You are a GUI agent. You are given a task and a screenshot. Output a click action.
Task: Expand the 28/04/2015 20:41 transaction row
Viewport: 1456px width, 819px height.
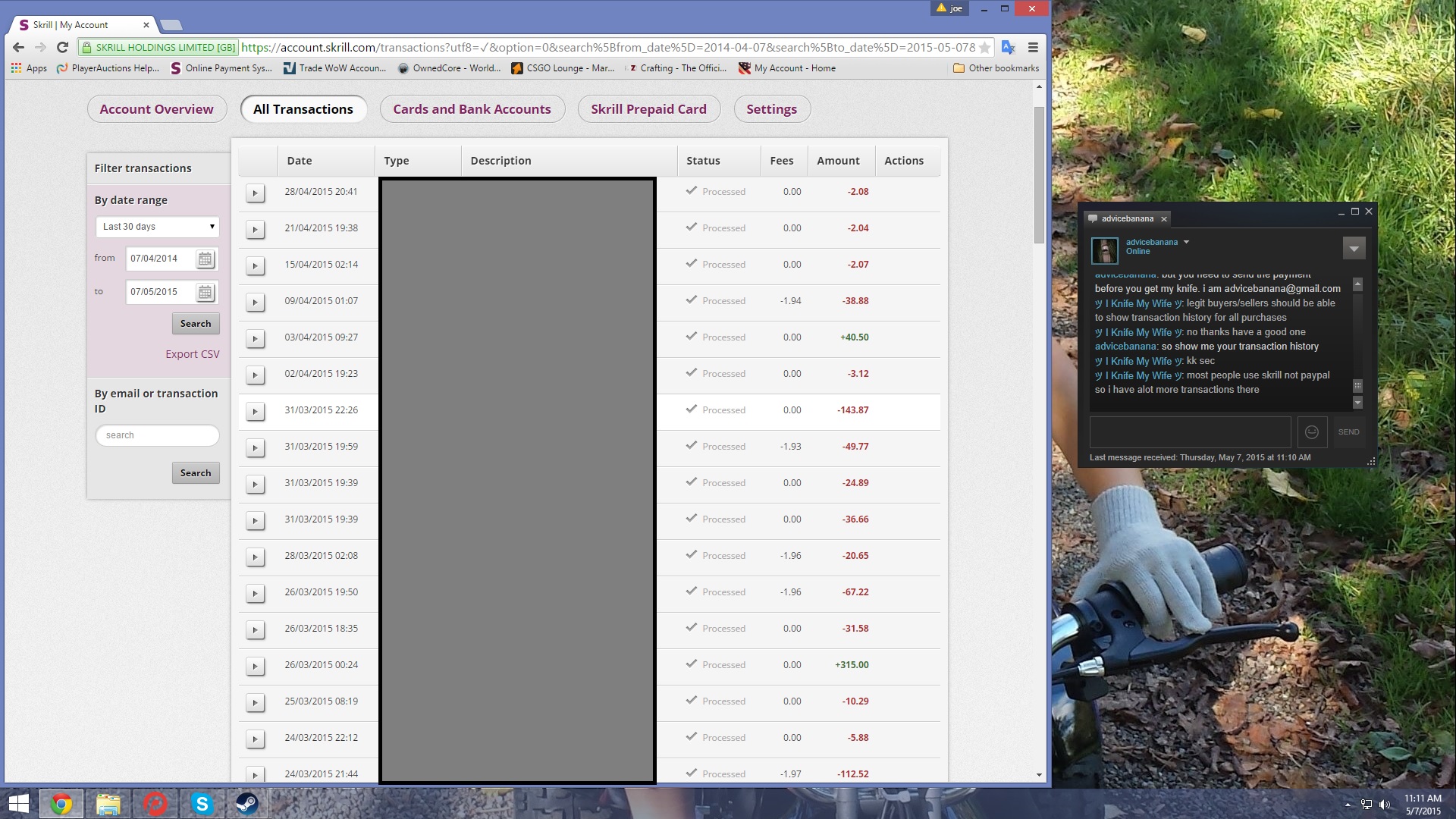pyautogui.click(x=256, y=193)
